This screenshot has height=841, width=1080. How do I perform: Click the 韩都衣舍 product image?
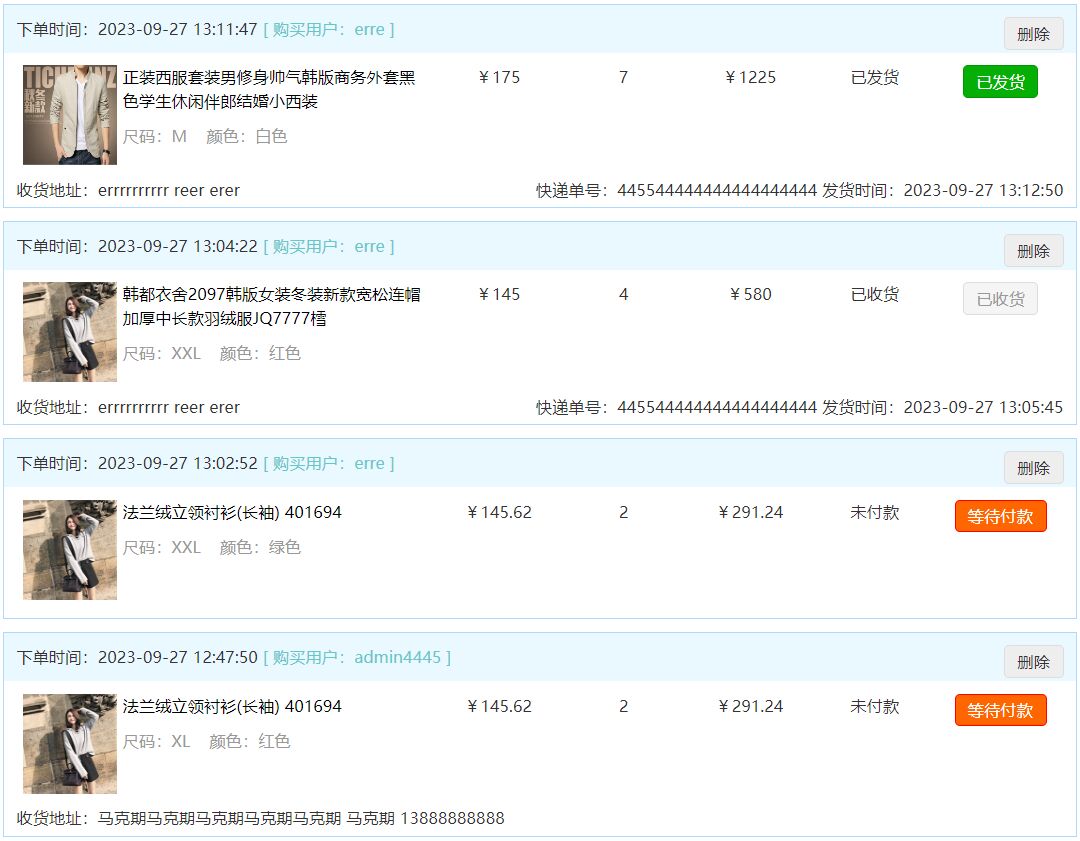70,331
